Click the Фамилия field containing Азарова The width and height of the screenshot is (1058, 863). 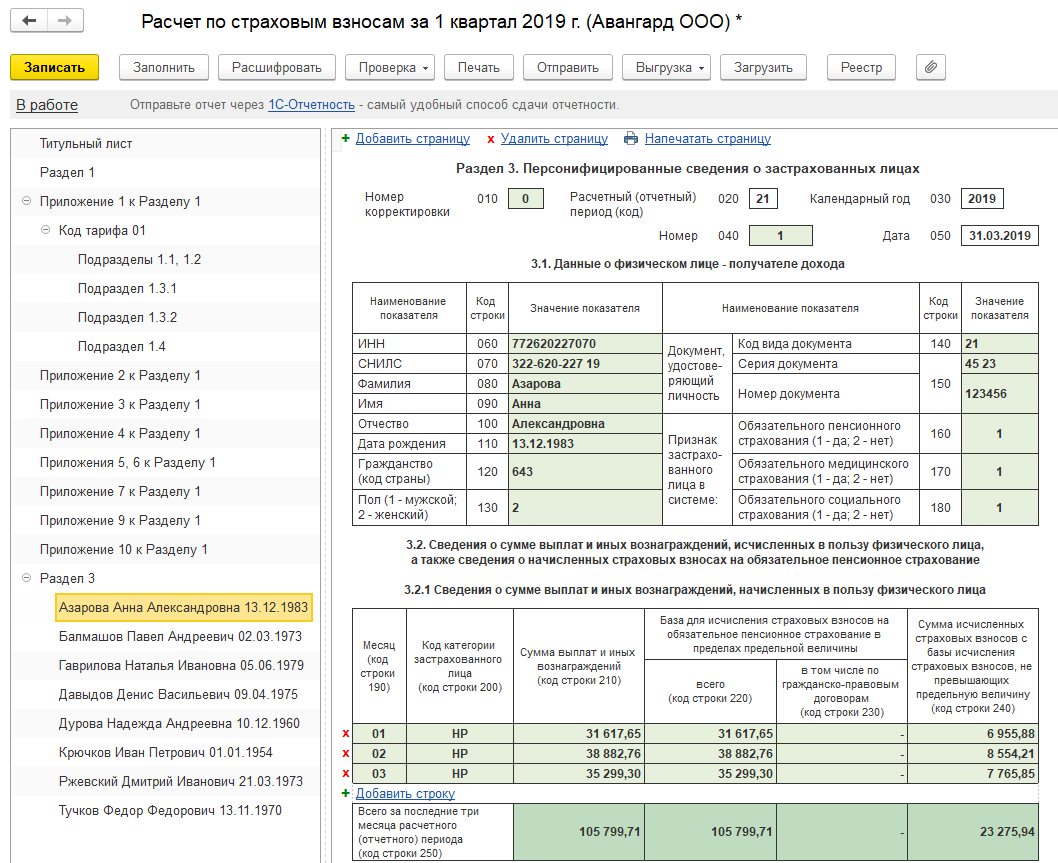(585, 383)
